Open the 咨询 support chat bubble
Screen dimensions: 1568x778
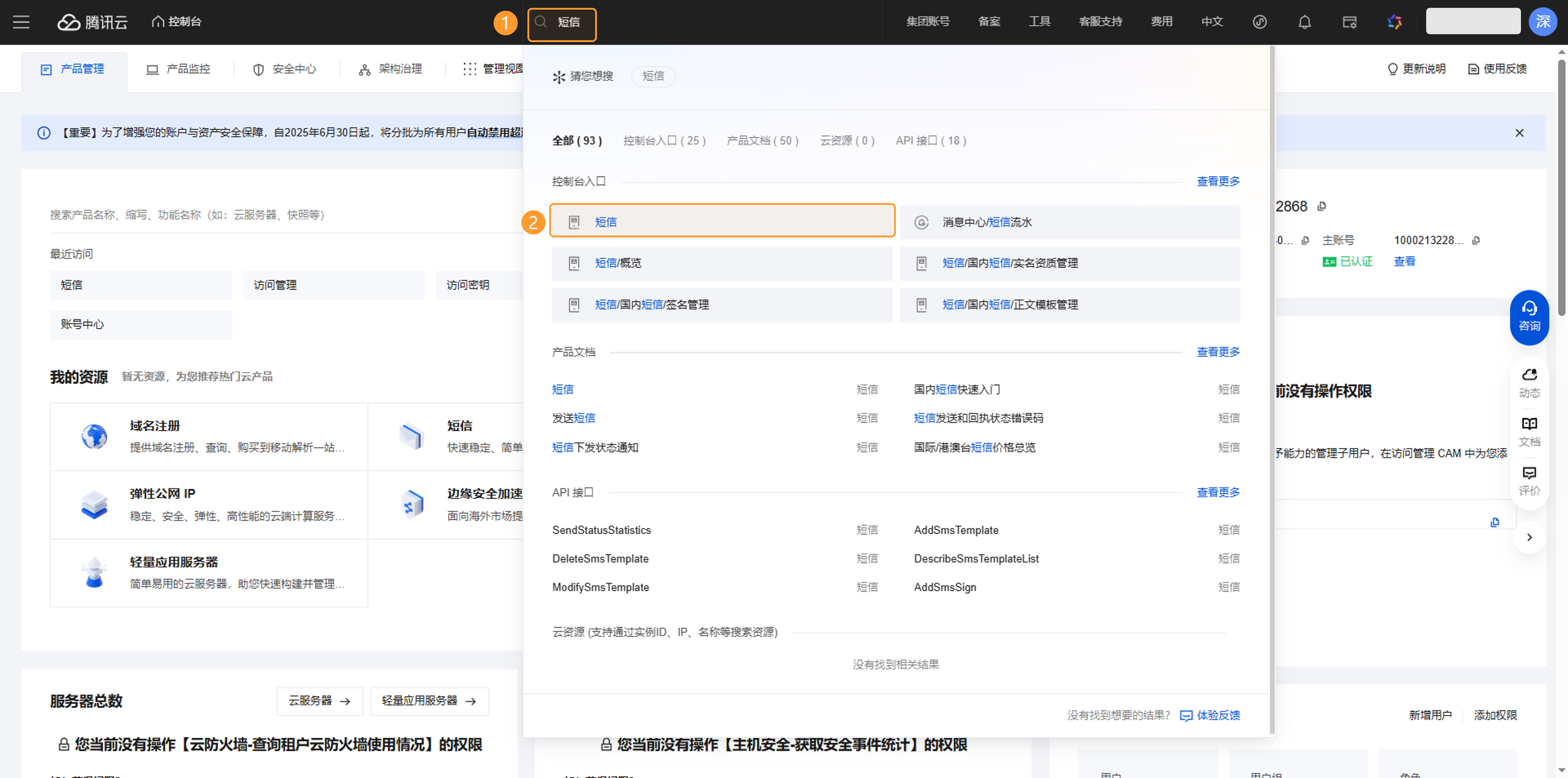(x=1528, y=316)
